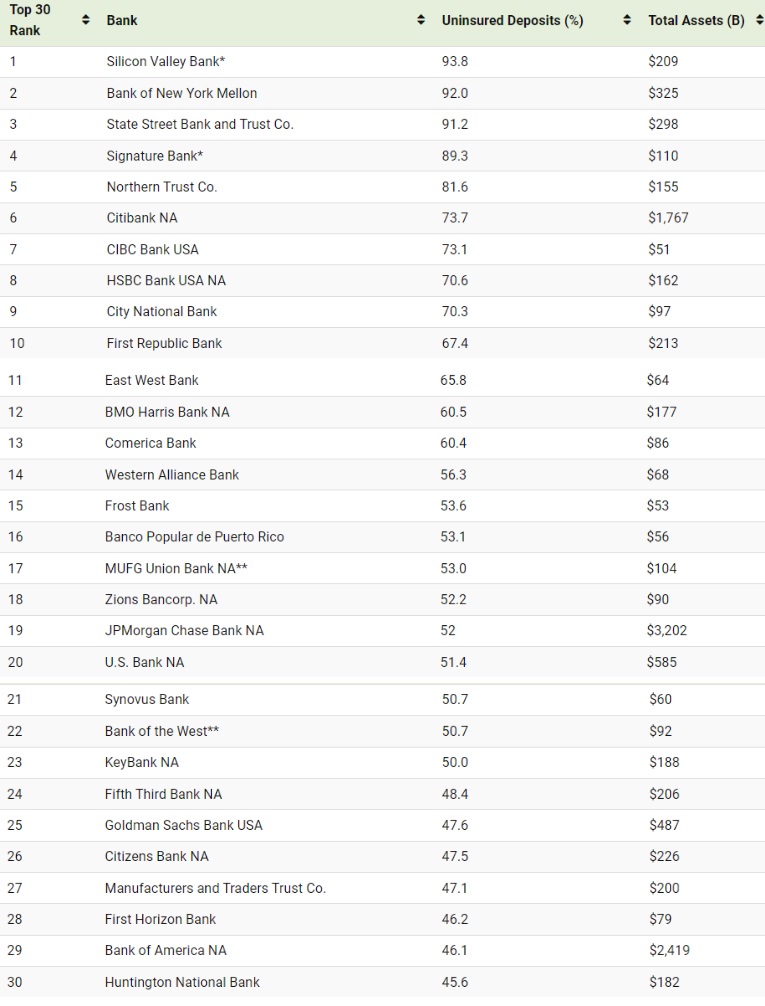The height and width of the screenshot is (1006, 765).
Task: Click sort arrows beside Total Assets
Action: (759, 20)
